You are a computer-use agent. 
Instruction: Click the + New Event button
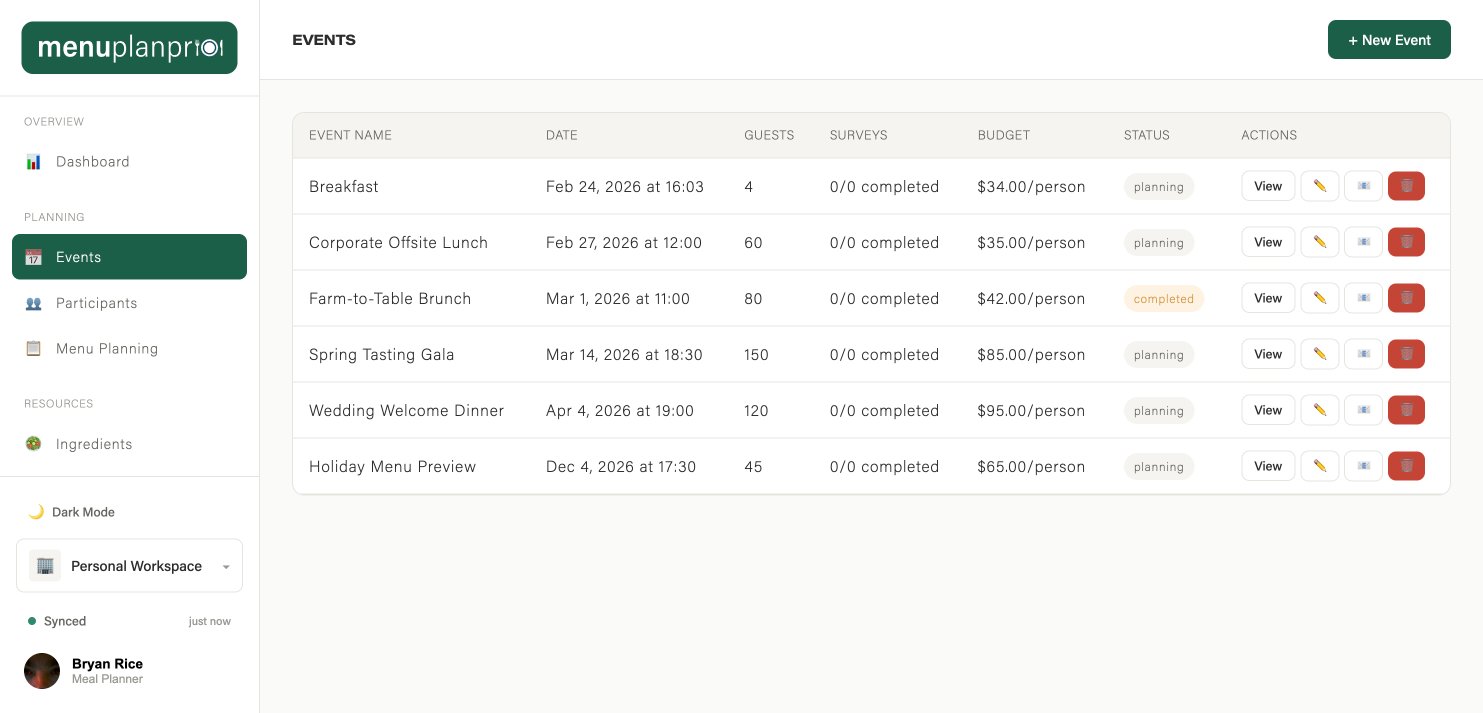(1389, 40)
